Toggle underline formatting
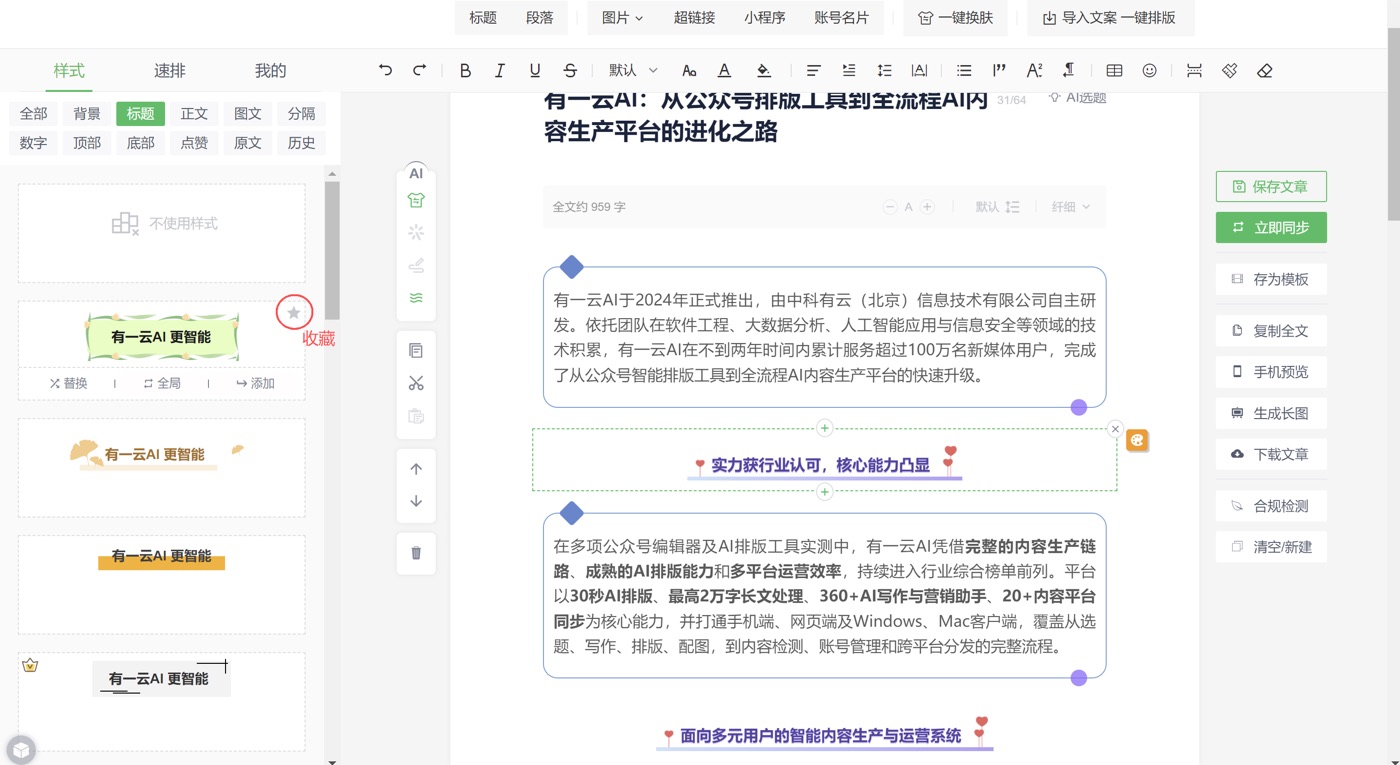1400x765 pixels. pyautogui.click(x=535, y=70)
